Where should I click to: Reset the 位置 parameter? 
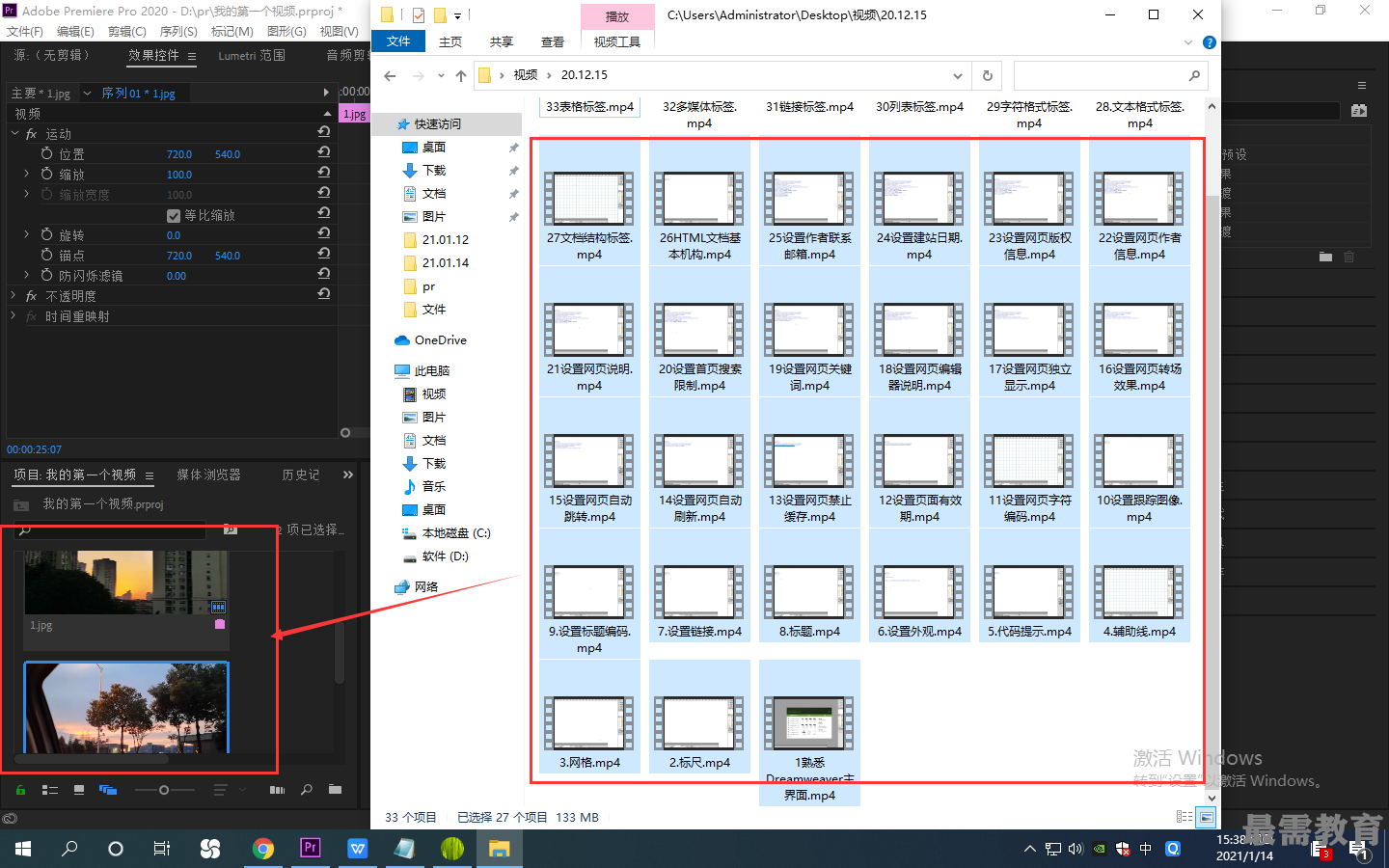(324, 153)
